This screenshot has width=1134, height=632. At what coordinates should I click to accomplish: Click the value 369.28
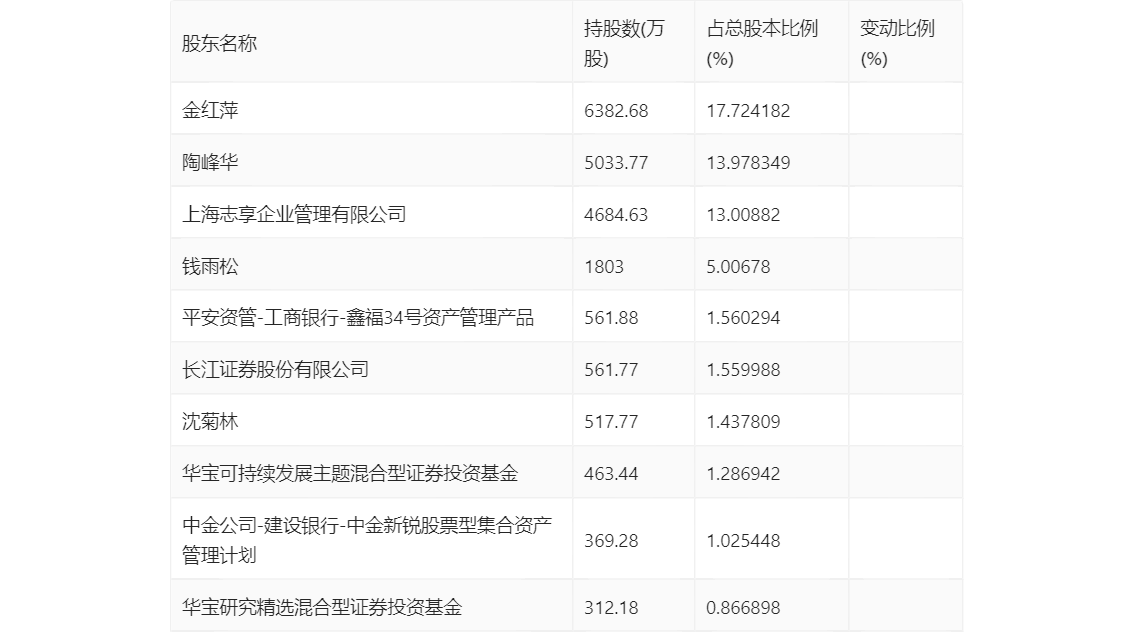tap(611, 541)
